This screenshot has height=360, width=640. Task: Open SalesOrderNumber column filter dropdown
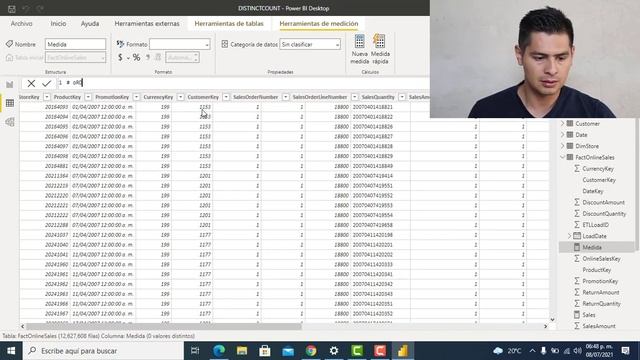click(x=286, y=97)
